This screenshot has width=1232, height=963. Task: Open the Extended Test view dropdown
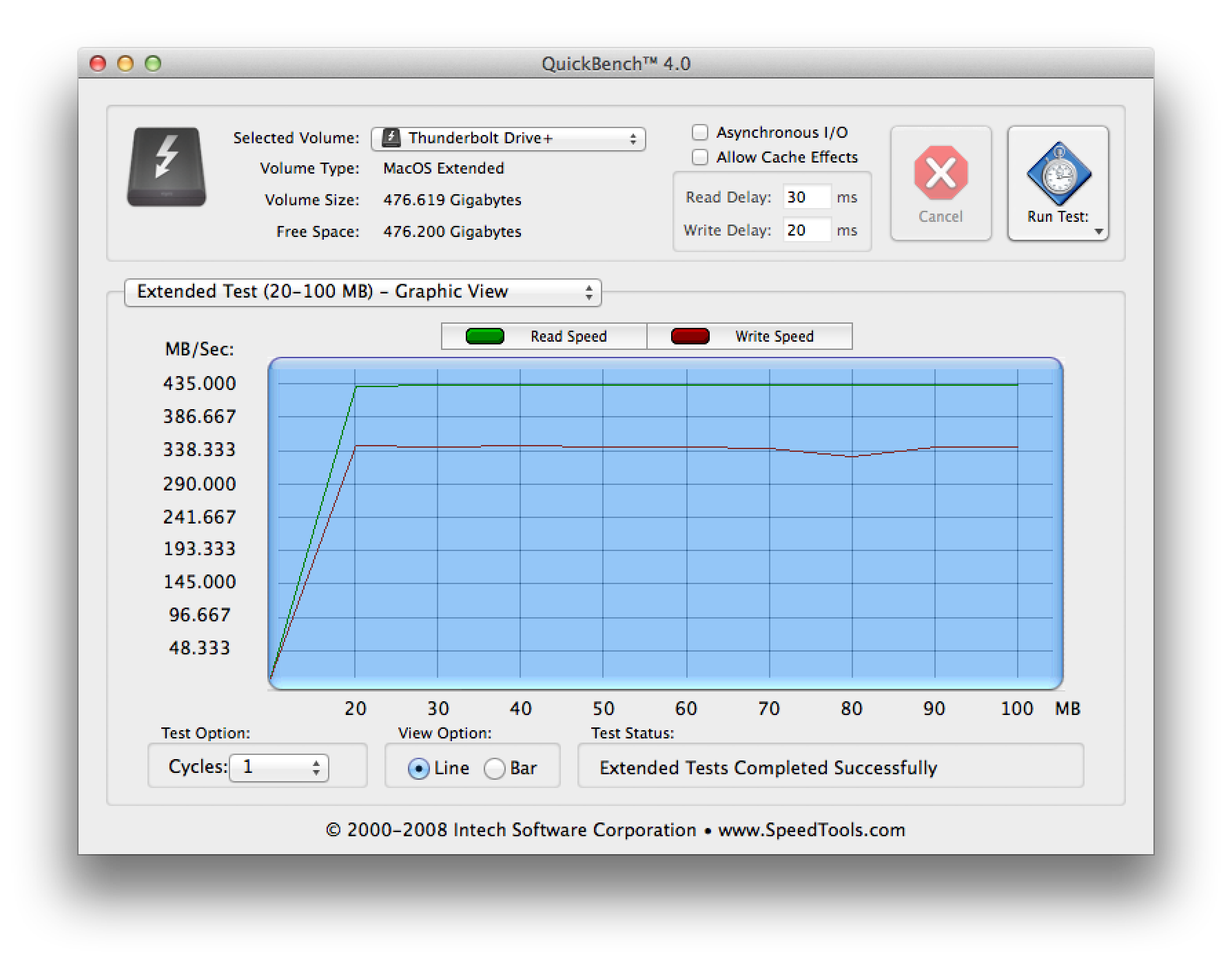363,292
